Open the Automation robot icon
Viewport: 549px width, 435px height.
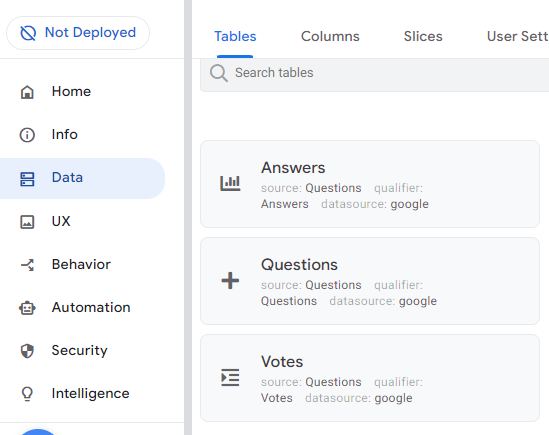pos(27,308)
